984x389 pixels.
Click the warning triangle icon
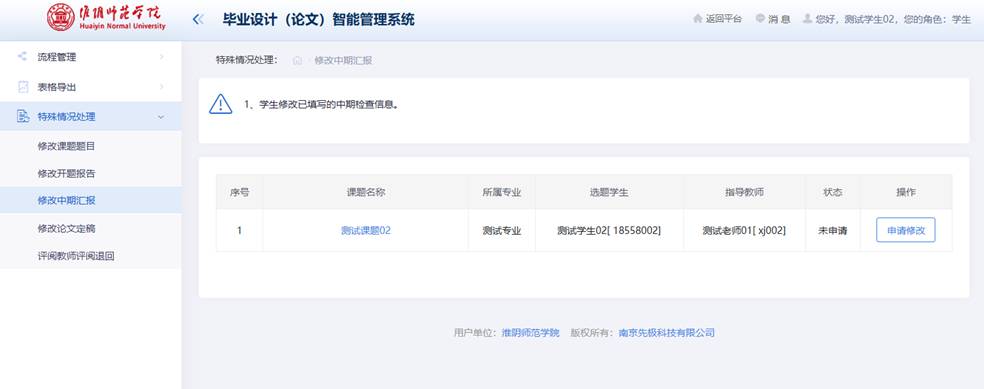220,104
